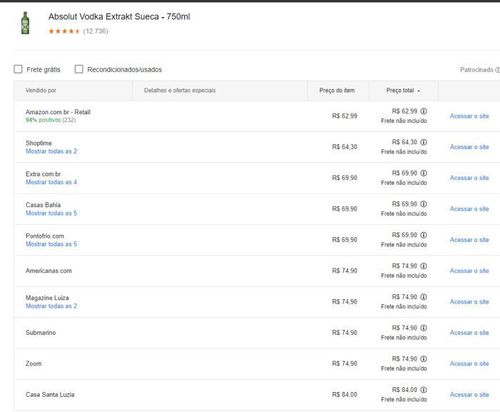
Task: Click the star rating of the vodka
Action: click(64, 31)
